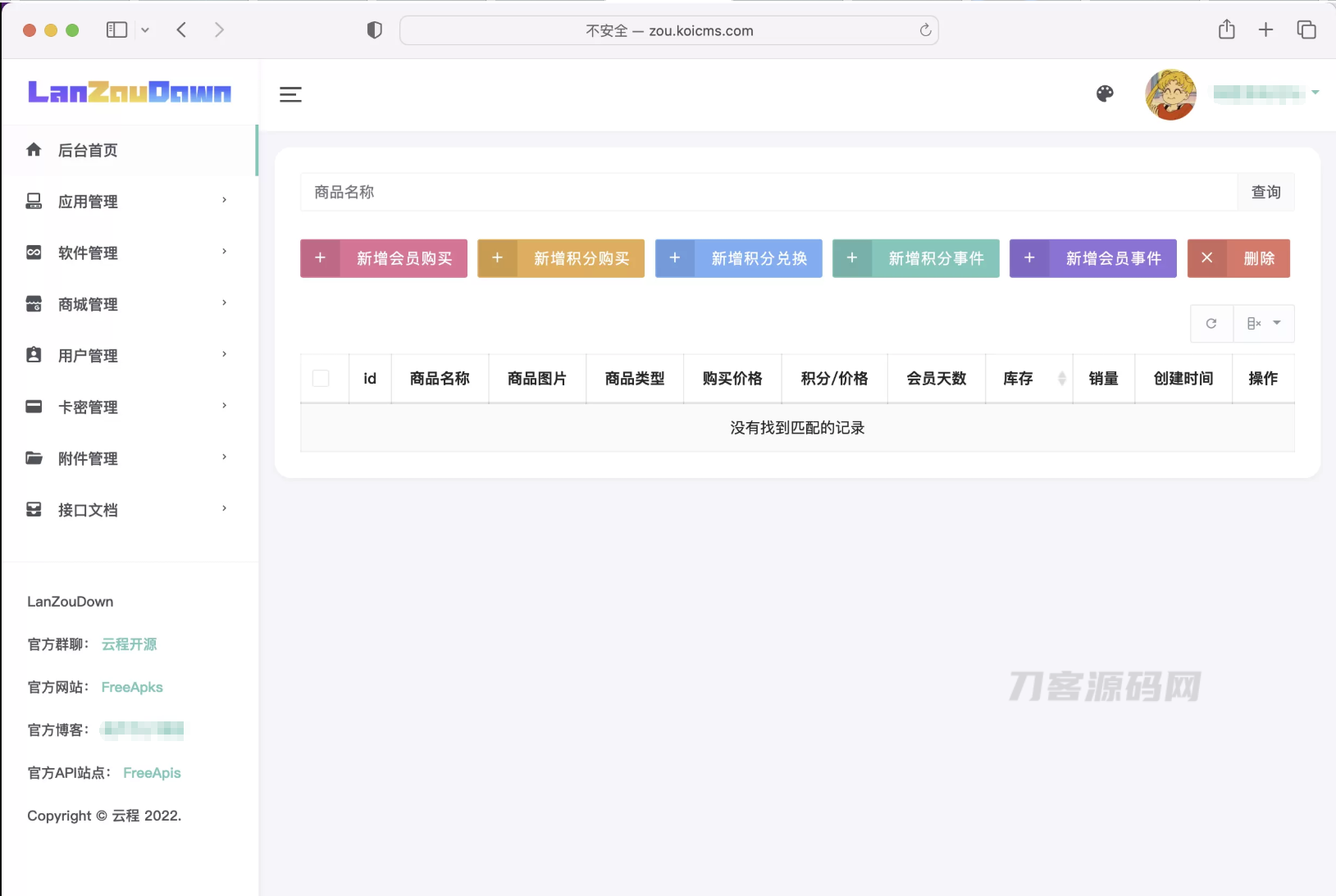The width and height of the screenshot is (1336, 896).
Task: Open the table export dropdown
Action: (x=1263, y=323)
